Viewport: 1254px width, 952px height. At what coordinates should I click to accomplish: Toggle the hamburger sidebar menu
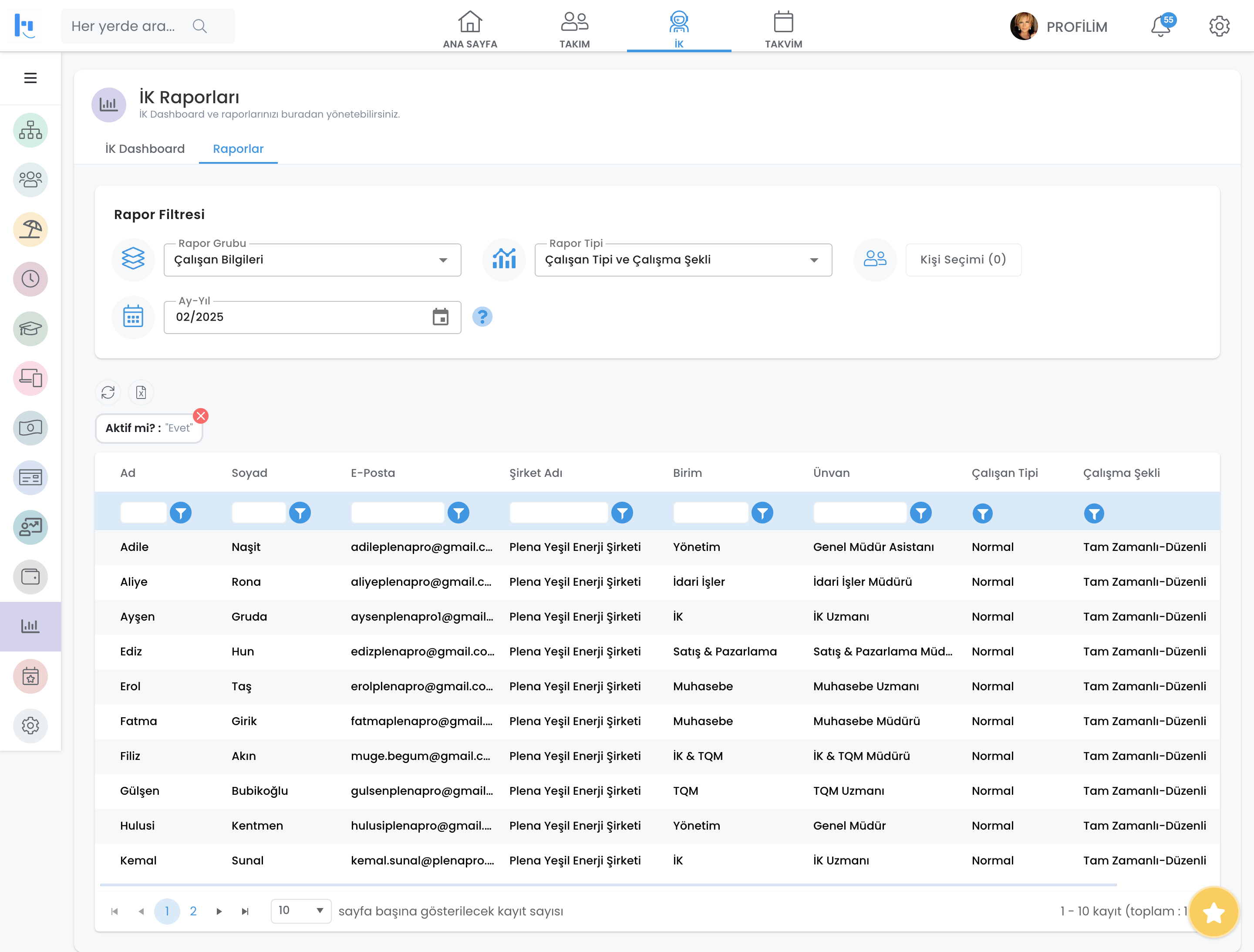(x=30, y=78)
